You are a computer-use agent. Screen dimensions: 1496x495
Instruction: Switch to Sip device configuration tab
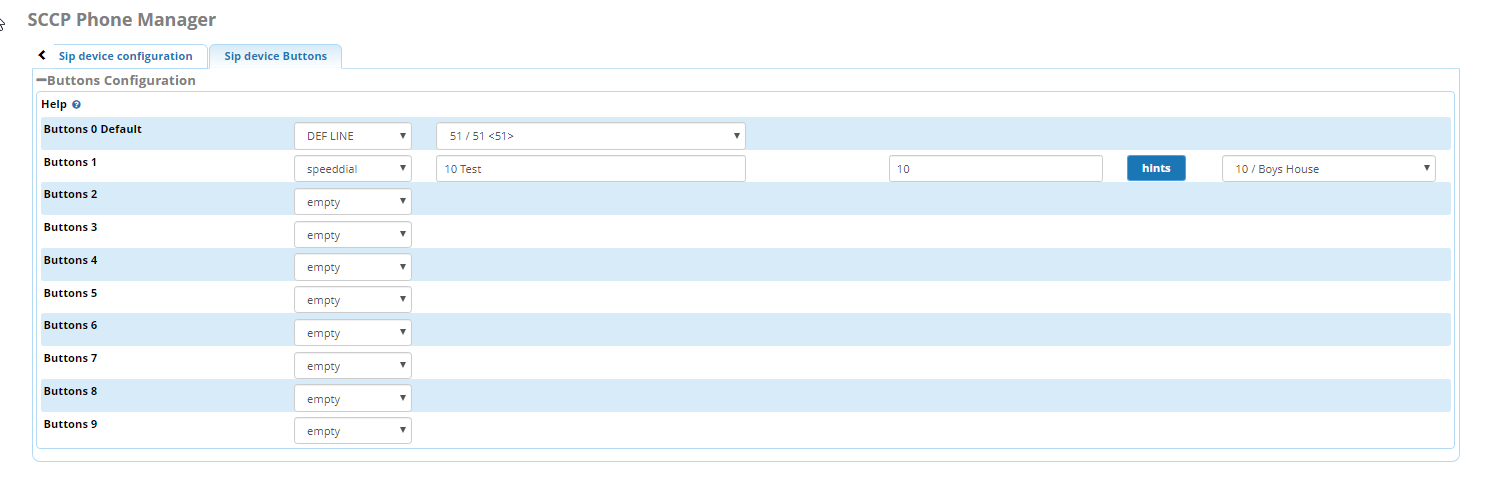(x=125, y=56)
